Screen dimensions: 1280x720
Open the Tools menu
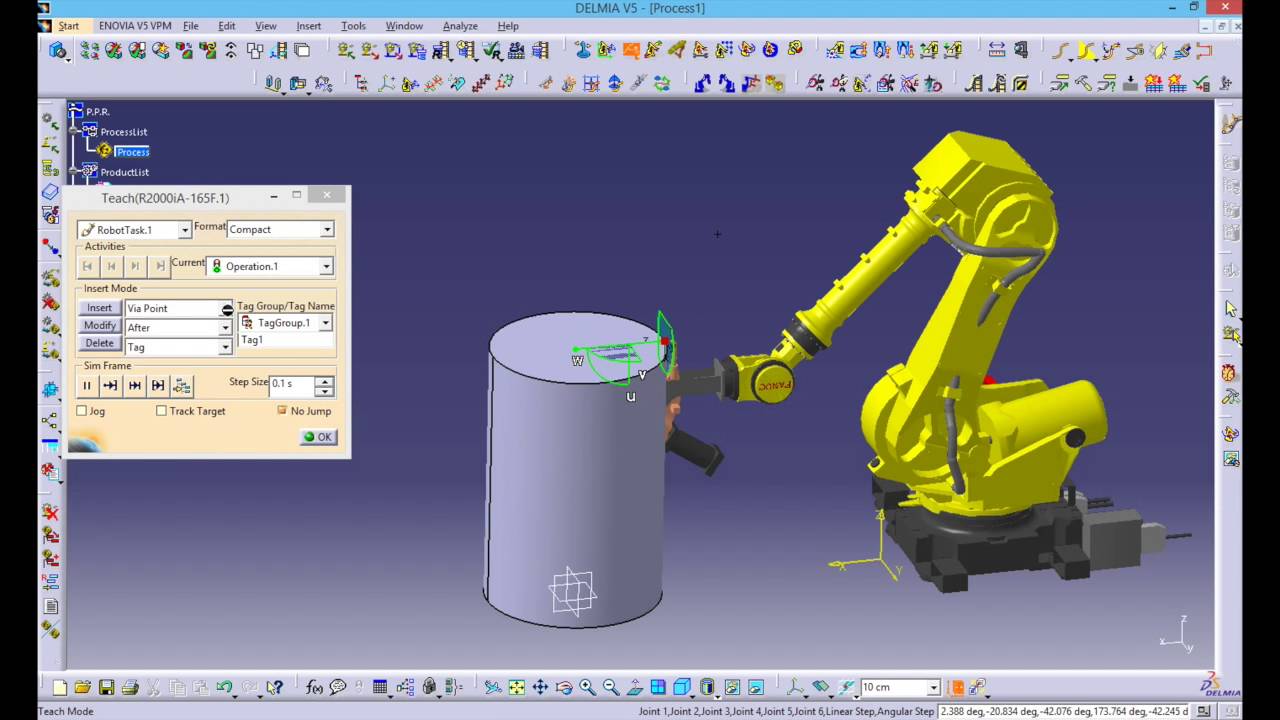(353, 26)
